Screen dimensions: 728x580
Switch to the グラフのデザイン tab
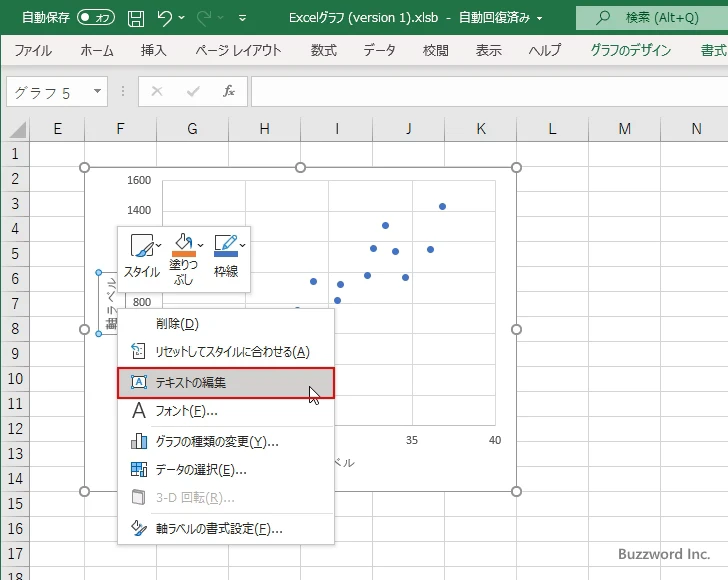[x=630, y=50]
